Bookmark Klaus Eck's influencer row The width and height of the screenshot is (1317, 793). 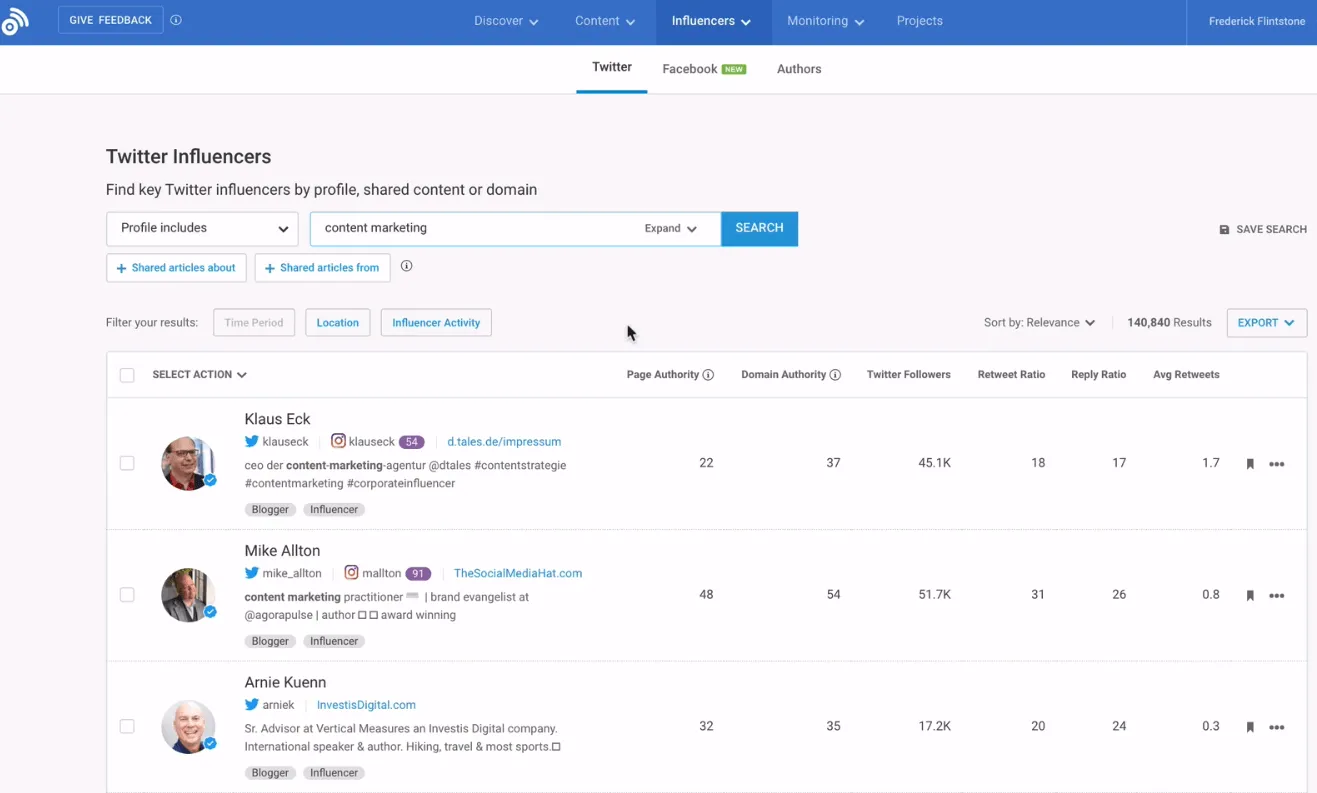point(1250,464)
